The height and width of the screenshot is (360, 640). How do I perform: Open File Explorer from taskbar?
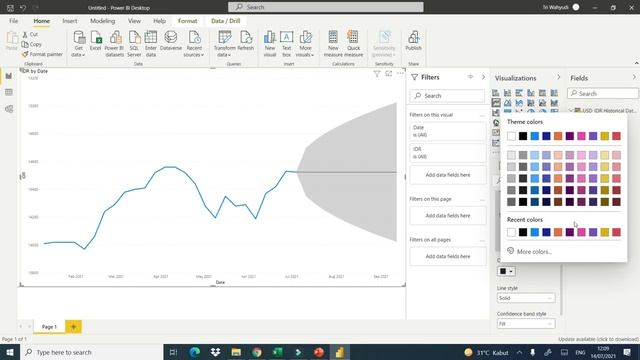click(x=236, y=352)
